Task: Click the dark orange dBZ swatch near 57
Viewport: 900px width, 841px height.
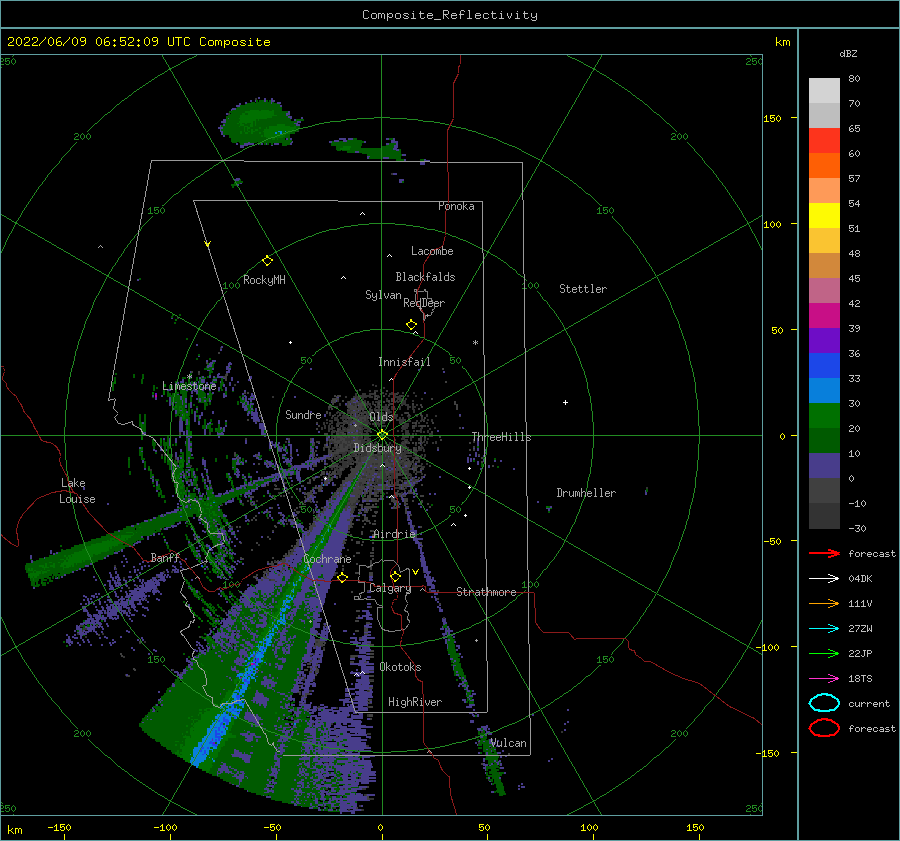Action: click(x=824, y=166)
